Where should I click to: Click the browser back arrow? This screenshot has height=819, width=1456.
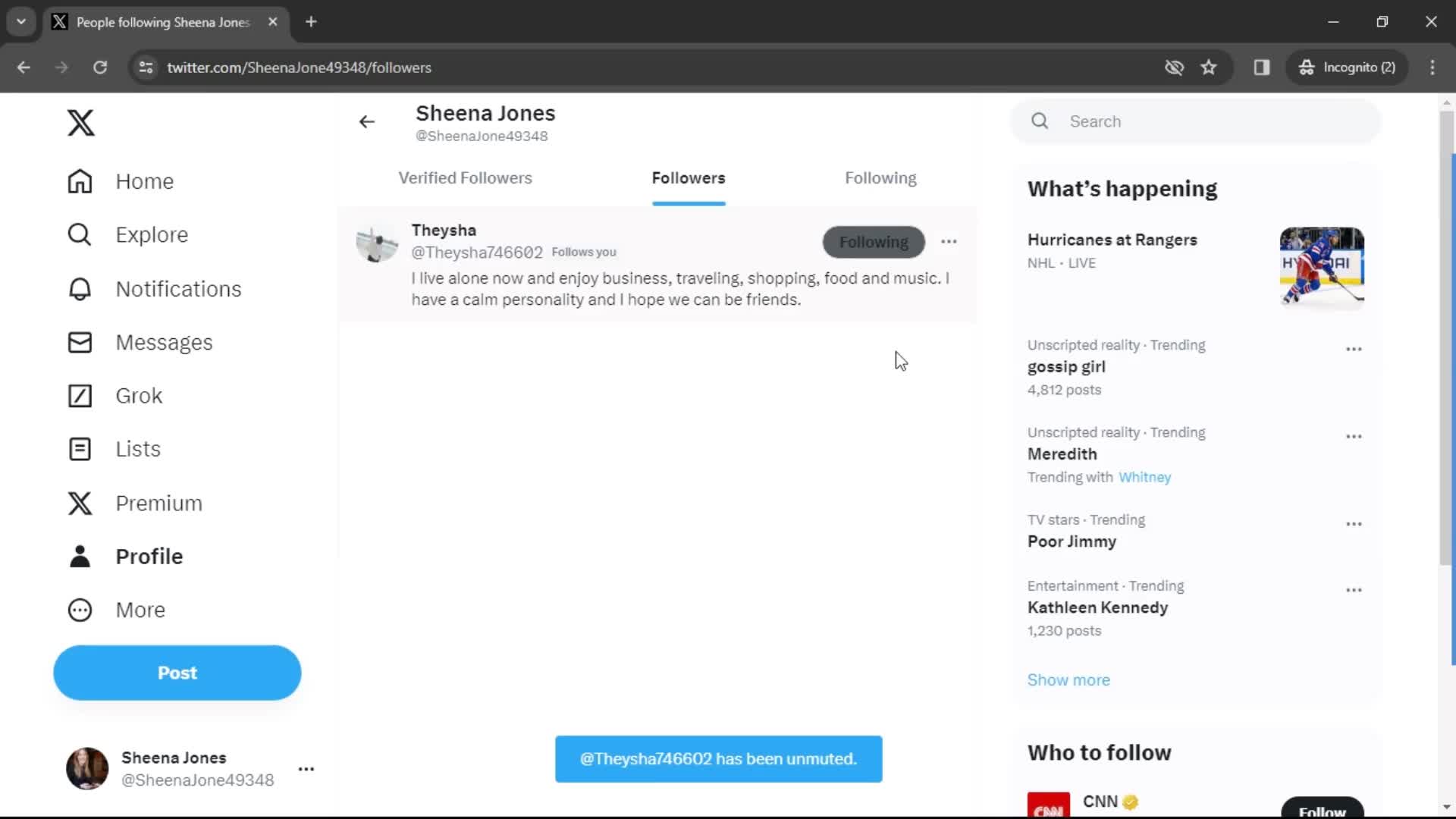click(x=24, y=67)
